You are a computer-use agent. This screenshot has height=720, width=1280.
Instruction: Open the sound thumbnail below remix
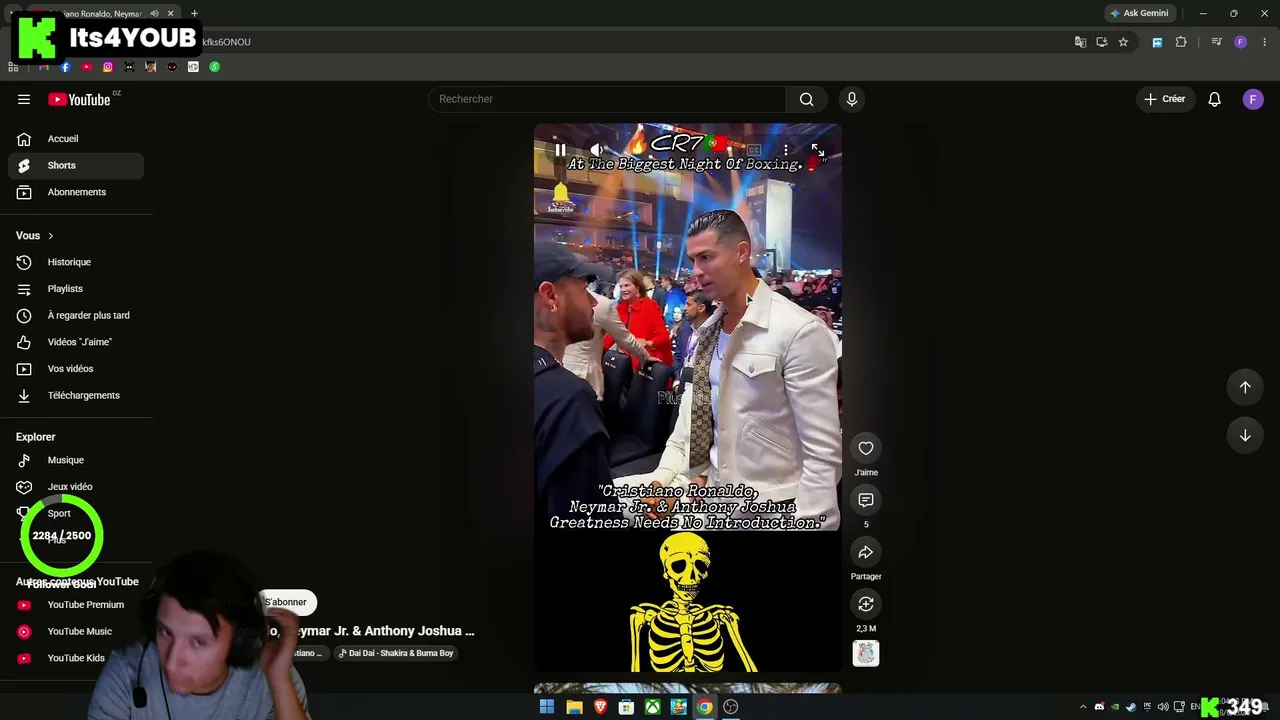point(866,653)
